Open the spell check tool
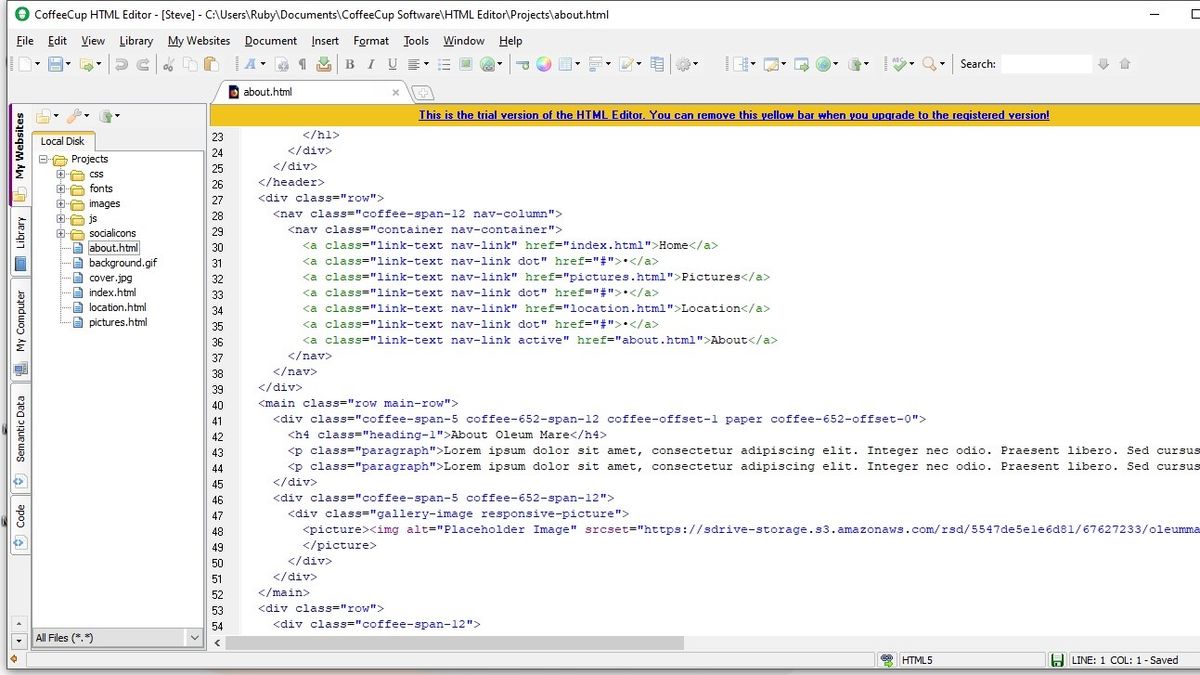Screen dimensions: 1200x675 (900, 64)
